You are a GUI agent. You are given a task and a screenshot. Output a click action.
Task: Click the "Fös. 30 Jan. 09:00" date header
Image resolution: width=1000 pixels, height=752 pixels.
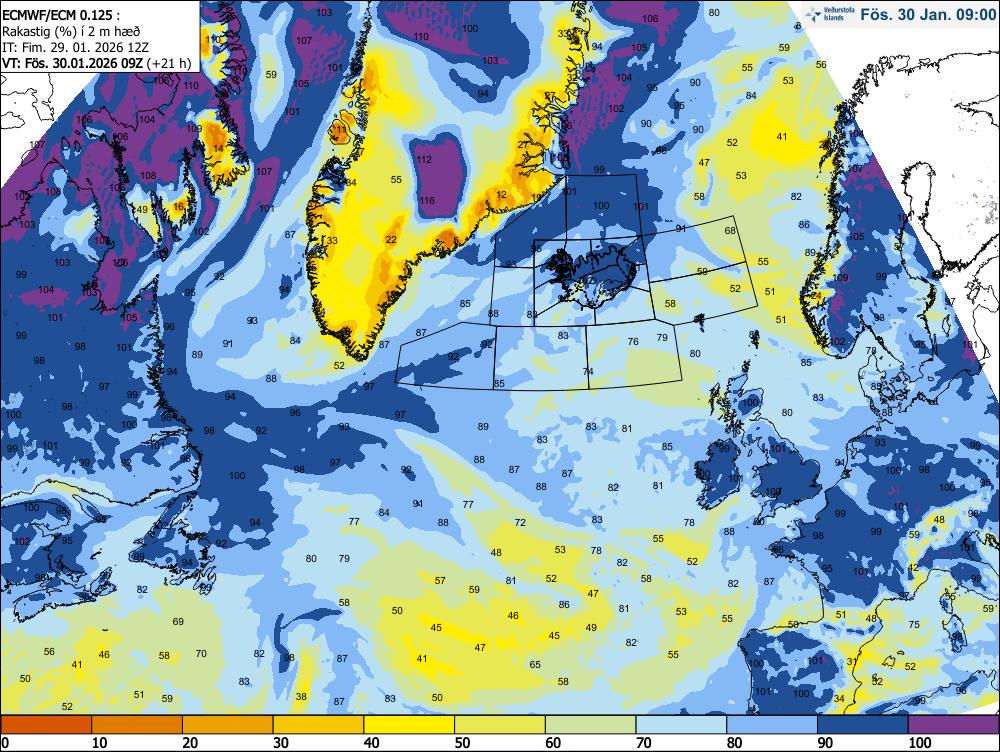(927, 14)
